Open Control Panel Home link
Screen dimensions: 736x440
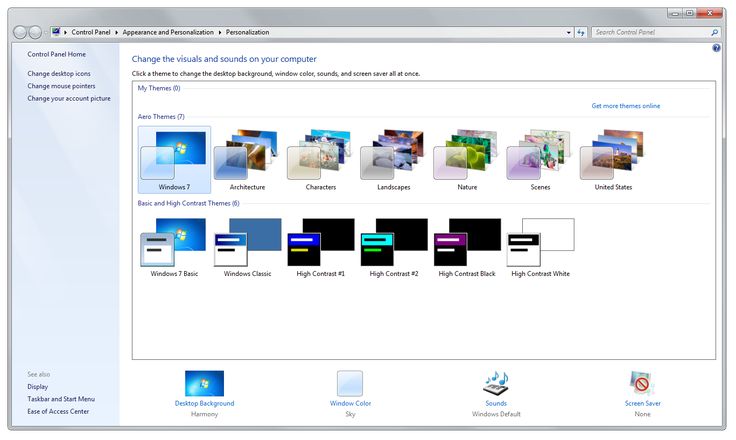56,54
